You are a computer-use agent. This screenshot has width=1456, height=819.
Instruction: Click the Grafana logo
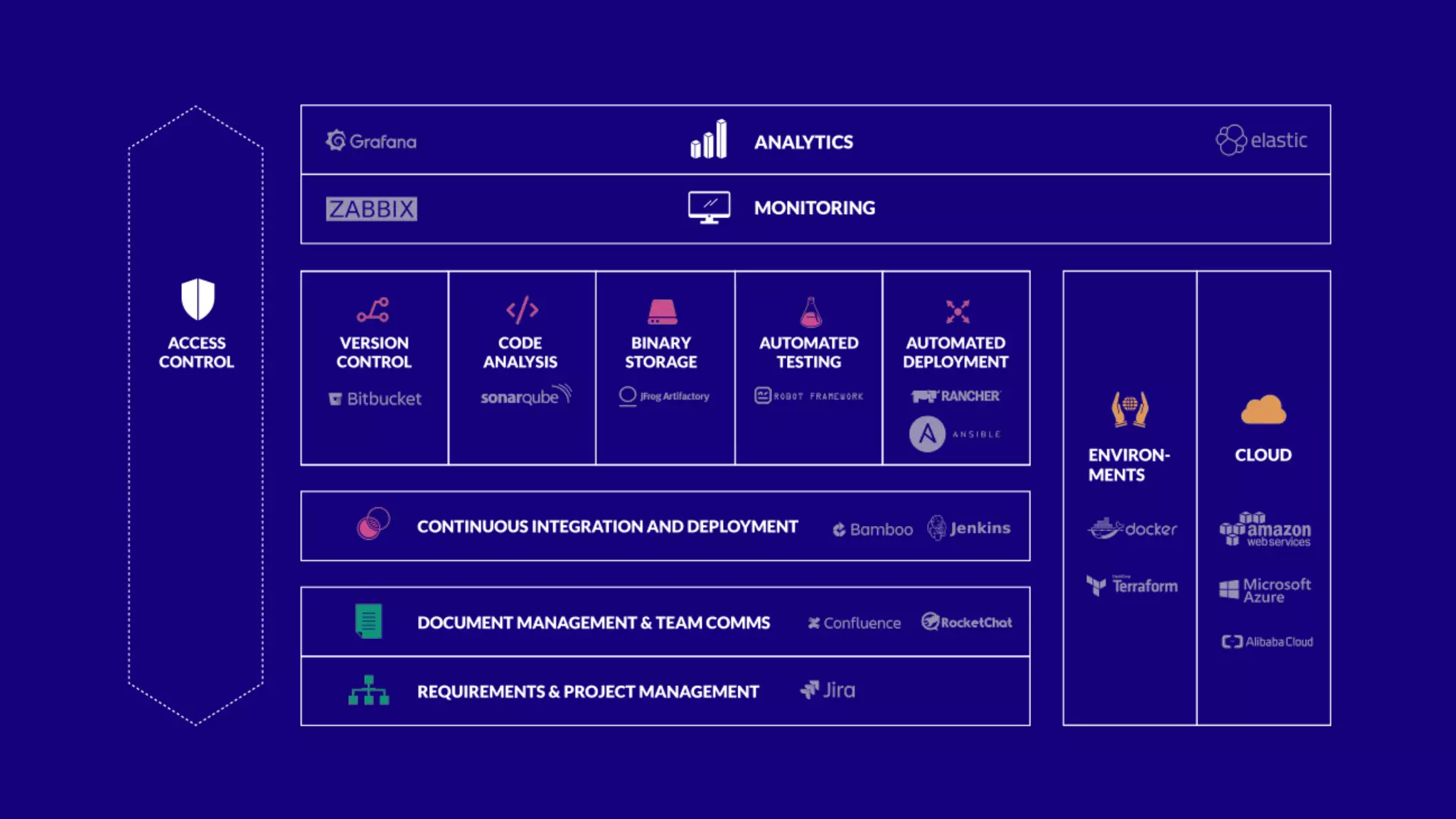click(371, 141)
